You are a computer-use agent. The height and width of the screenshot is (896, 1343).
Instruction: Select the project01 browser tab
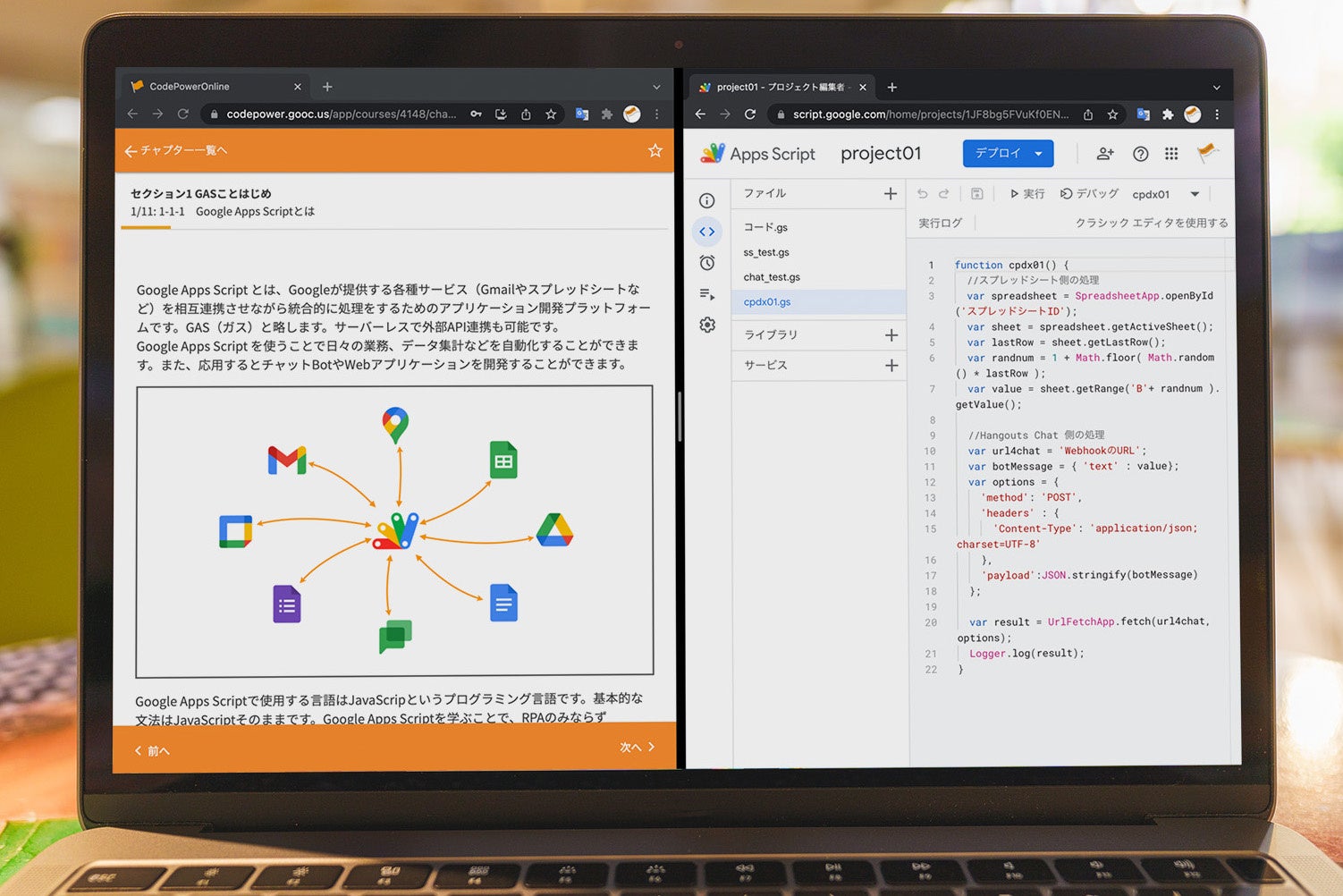click(x=781, y=87)
